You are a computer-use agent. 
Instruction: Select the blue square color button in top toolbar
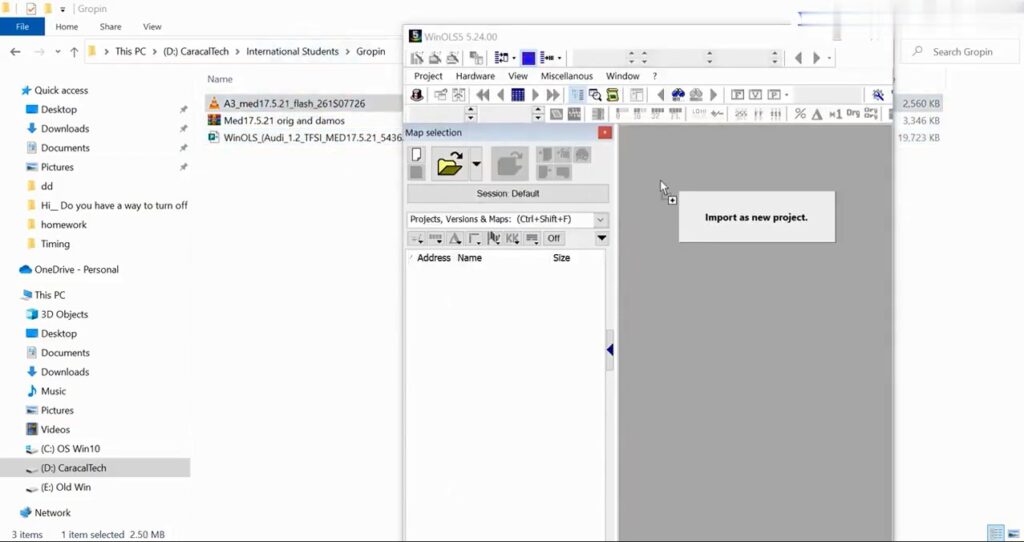tap(528, 58)
